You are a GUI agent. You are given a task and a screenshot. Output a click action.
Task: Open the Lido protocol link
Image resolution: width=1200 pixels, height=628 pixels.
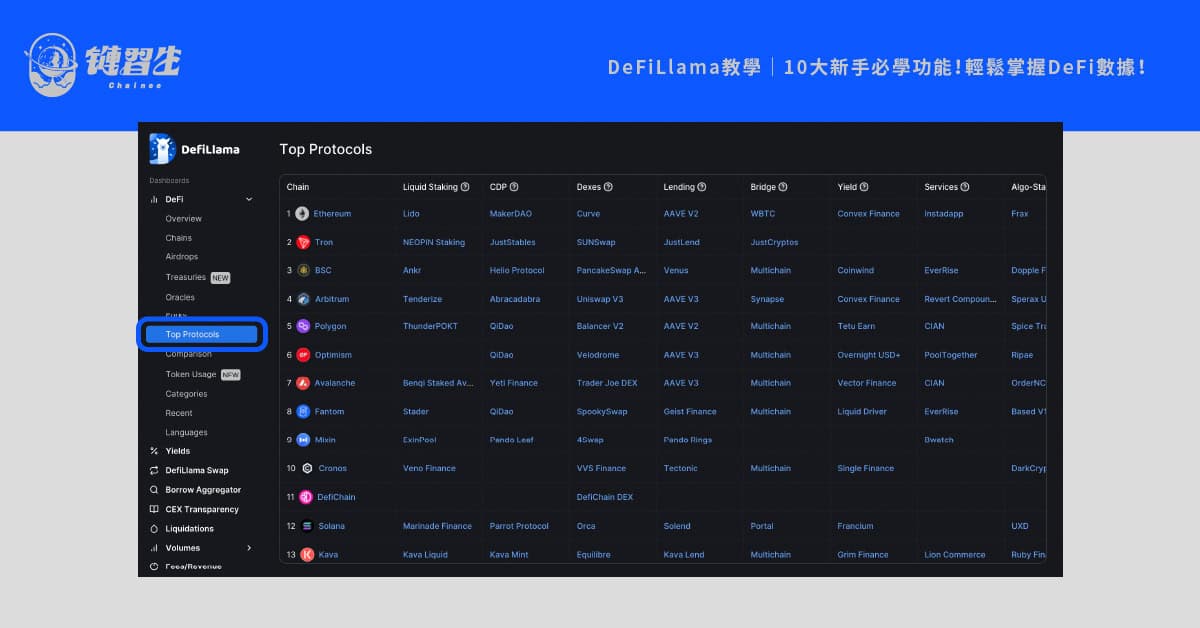pyautogui.click(x=412, y=214)
